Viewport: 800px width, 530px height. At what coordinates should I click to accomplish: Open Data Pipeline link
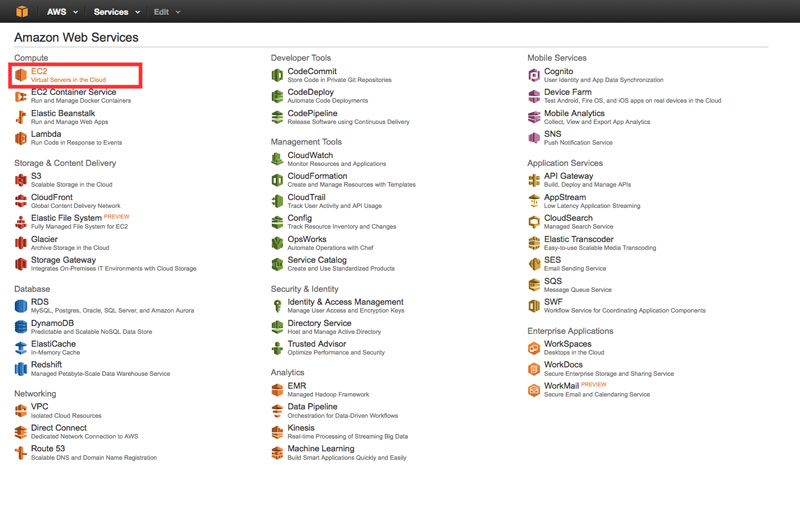click(x=312, y=407)
